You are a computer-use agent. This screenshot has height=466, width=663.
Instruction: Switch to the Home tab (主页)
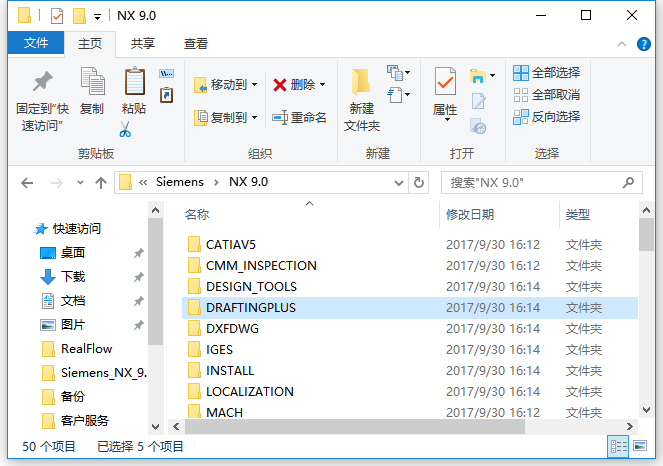(90, 44)
